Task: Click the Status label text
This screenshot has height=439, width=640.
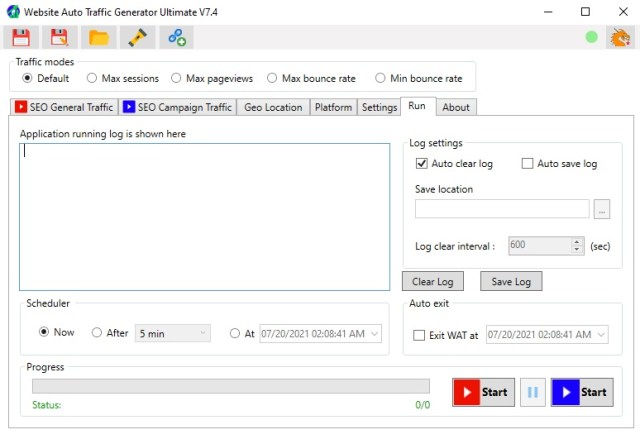Action: coord(47,405)
